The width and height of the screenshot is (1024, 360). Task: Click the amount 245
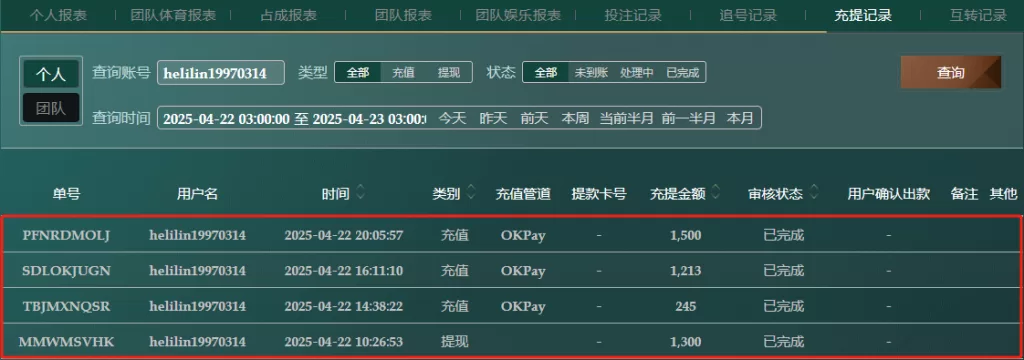(686, 306)
